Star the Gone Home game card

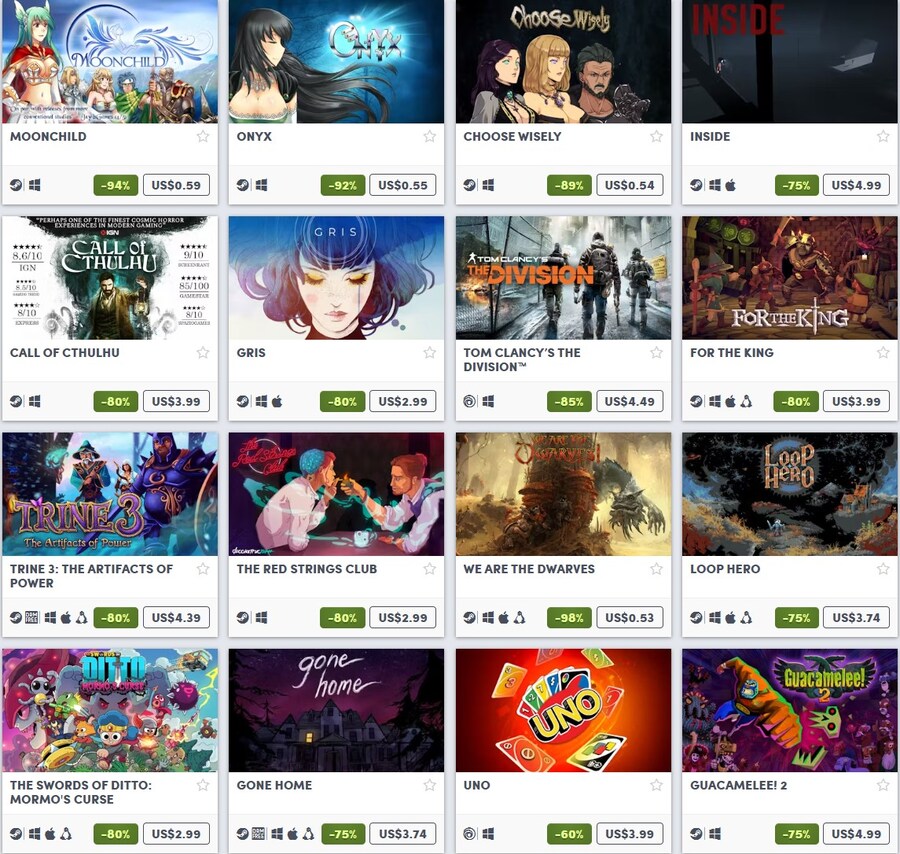click(429, 785)
